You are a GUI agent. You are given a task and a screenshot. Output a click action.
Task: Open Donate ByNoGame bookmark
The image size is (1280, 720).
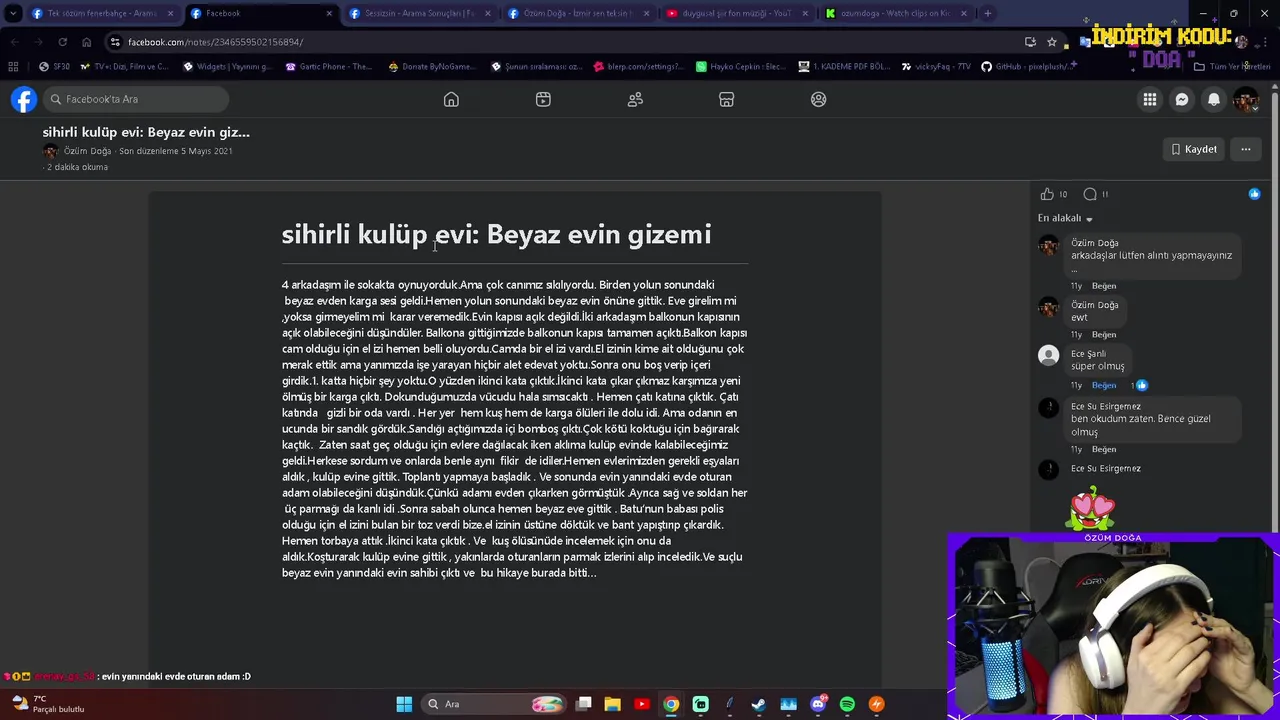point(432,66)
